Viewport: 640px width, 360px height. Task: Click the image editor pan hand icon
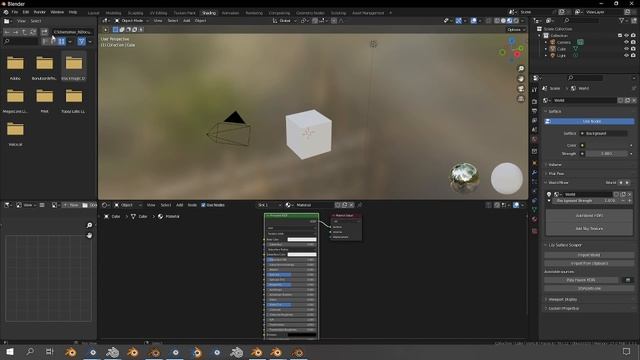pyautogui.click(x=89, y=236)
